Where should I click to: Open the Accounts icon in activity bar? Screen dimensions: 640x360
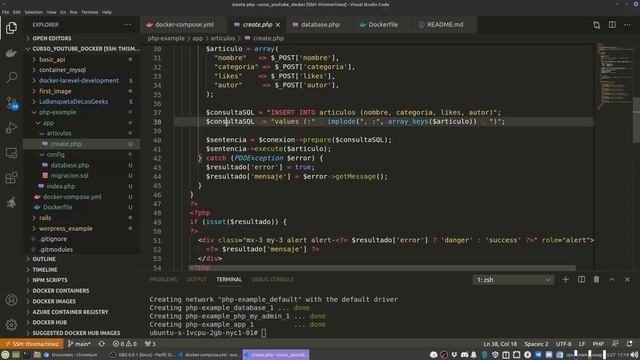click(11, 300)
